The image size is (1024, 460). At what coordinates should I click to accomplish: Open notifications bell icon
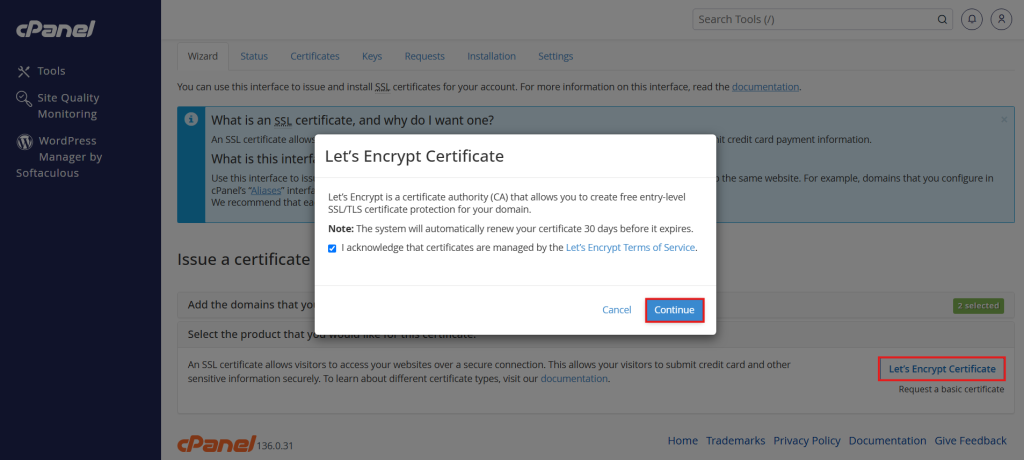click(x=972, y=20)
